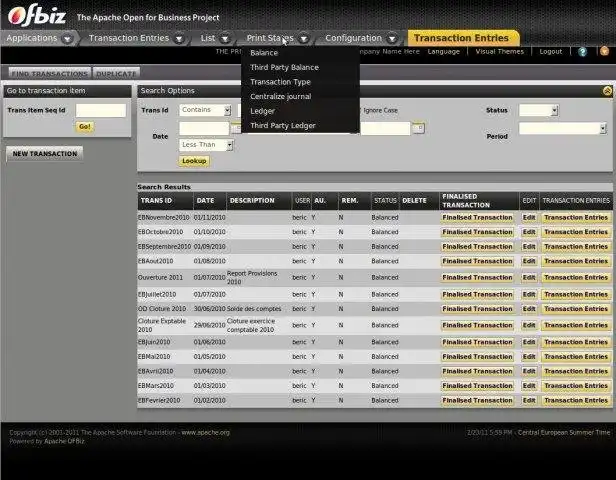Click the EBSeptembre2010 transaction id
This screenshot has height=480, width=616.
pos(164,246)
